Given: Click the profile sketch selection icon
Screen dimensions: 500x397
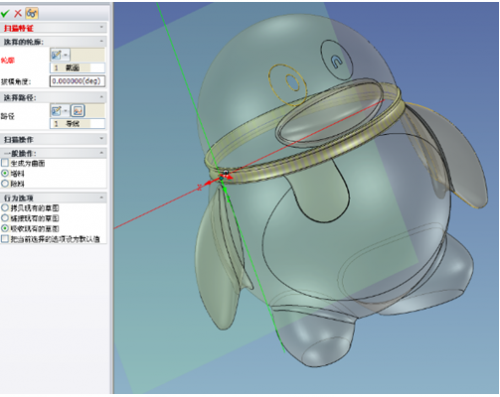Looking at the screenshot, I should (56, 54).
